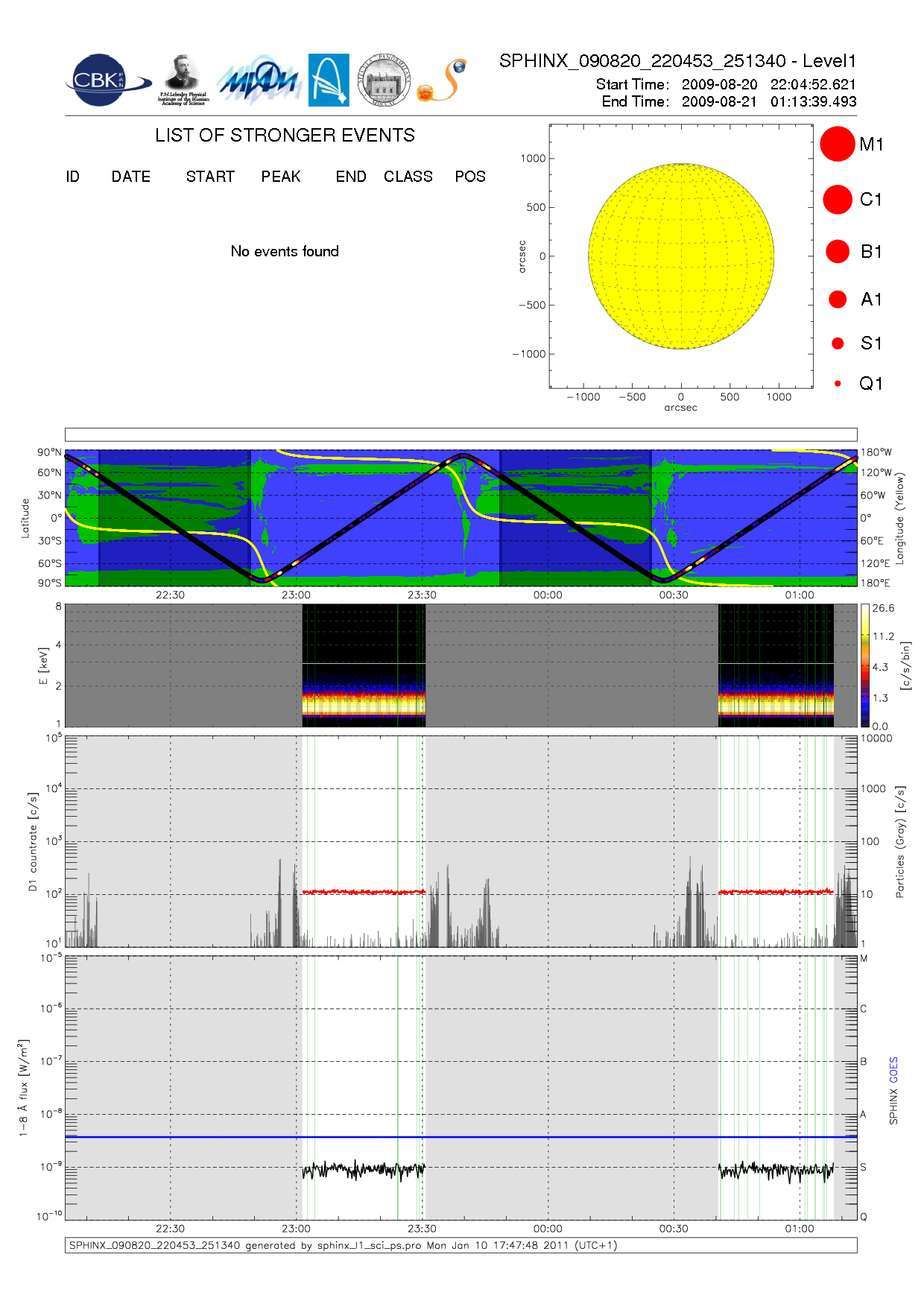
Task: Pick the tiny Q1 red dot marker
Action: click(x=837, y=384)
